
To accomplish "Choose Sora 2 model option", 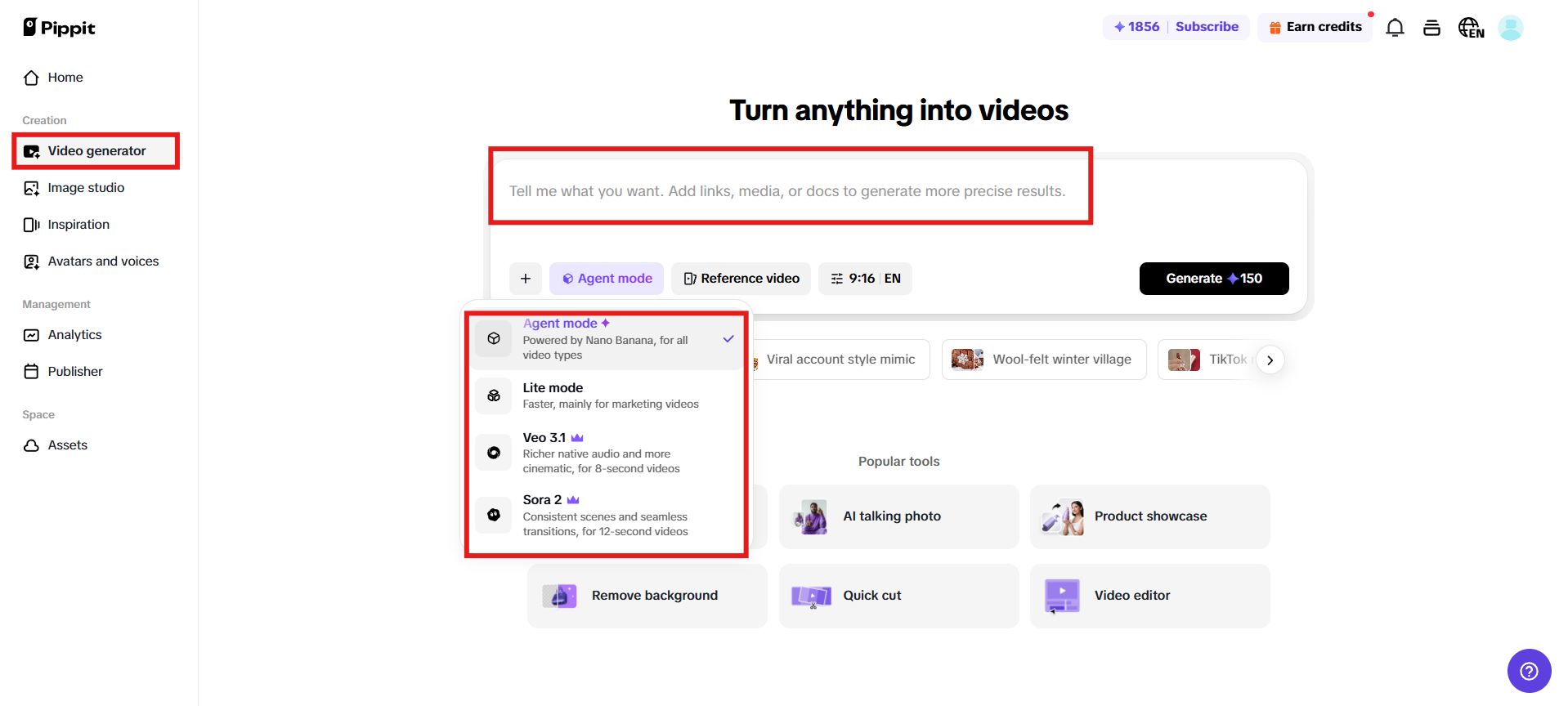I will tap(608, 515).
